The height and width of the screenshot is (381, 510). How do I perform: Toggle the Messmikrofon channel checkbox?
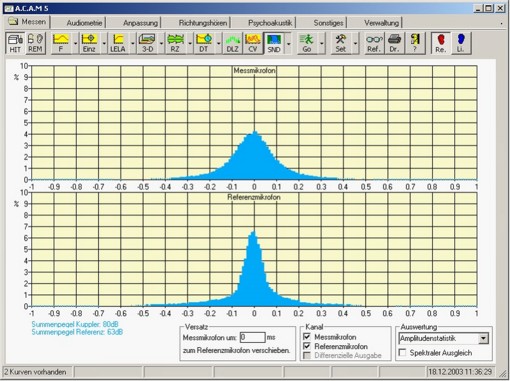(x=307, y=337)
